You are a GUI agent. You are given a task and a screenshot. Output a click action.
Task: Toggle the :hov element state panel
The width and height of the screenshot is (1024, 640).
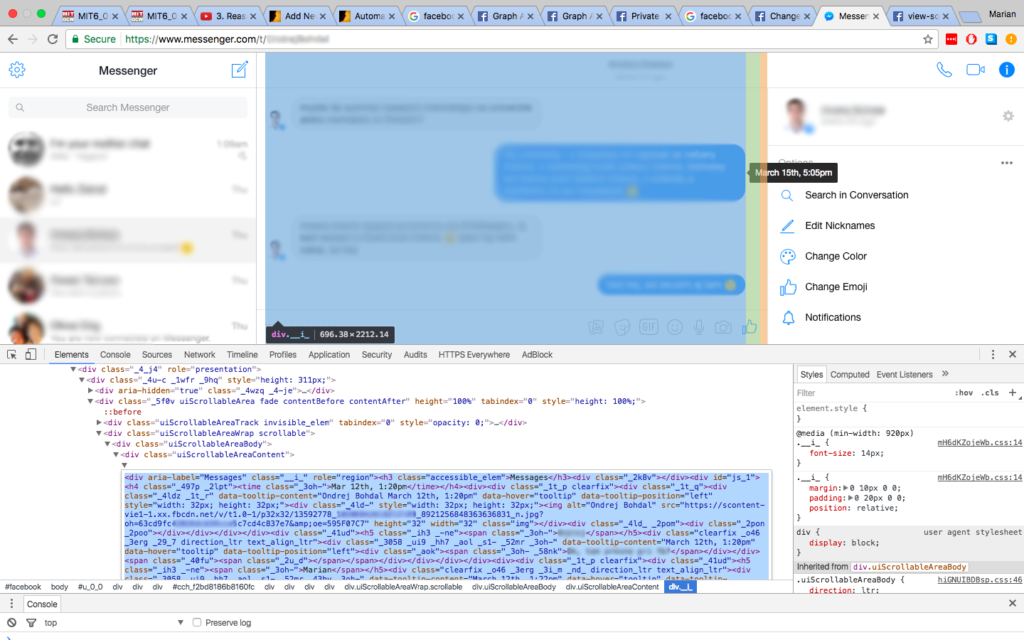964,393
